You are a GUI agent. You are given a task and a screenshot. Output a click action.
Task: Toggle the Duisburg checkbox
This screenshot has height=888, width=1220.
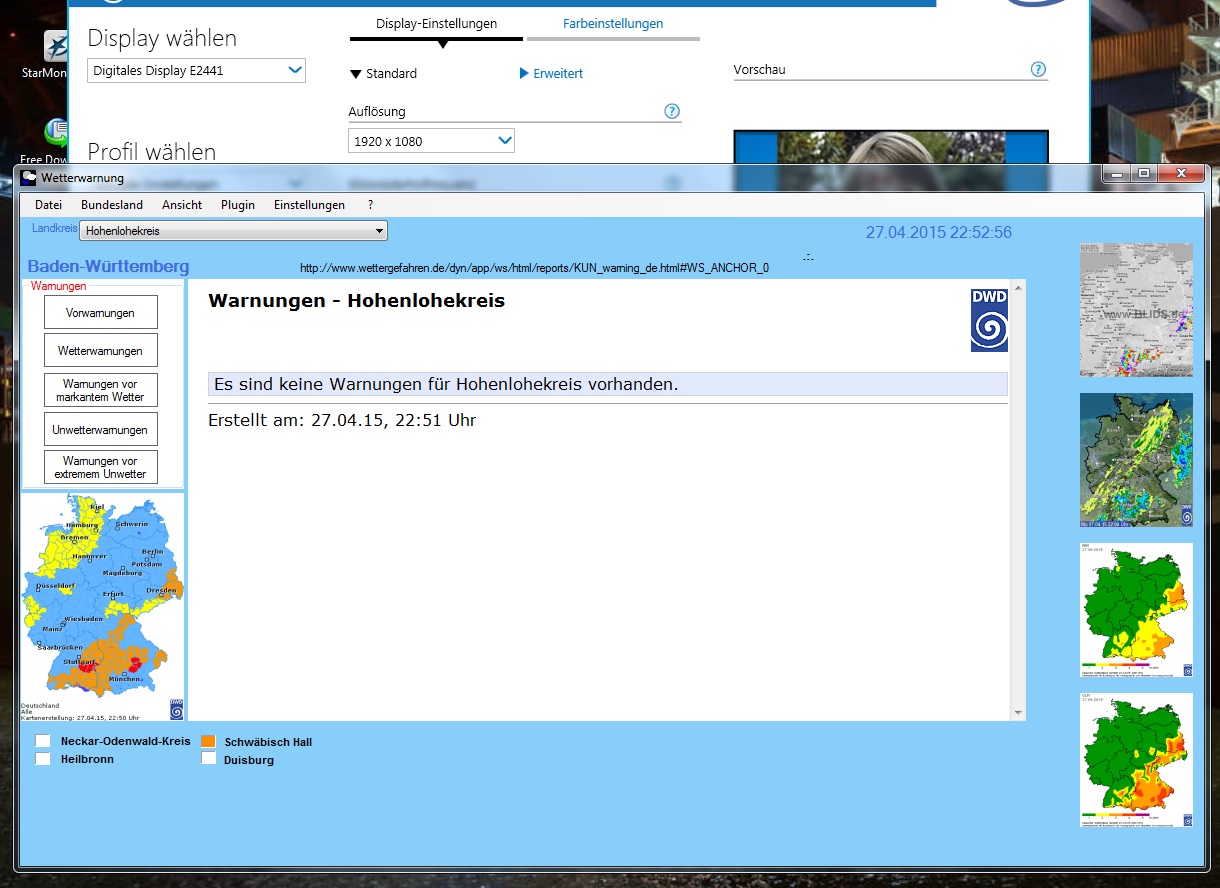click(x=209, y=759)
